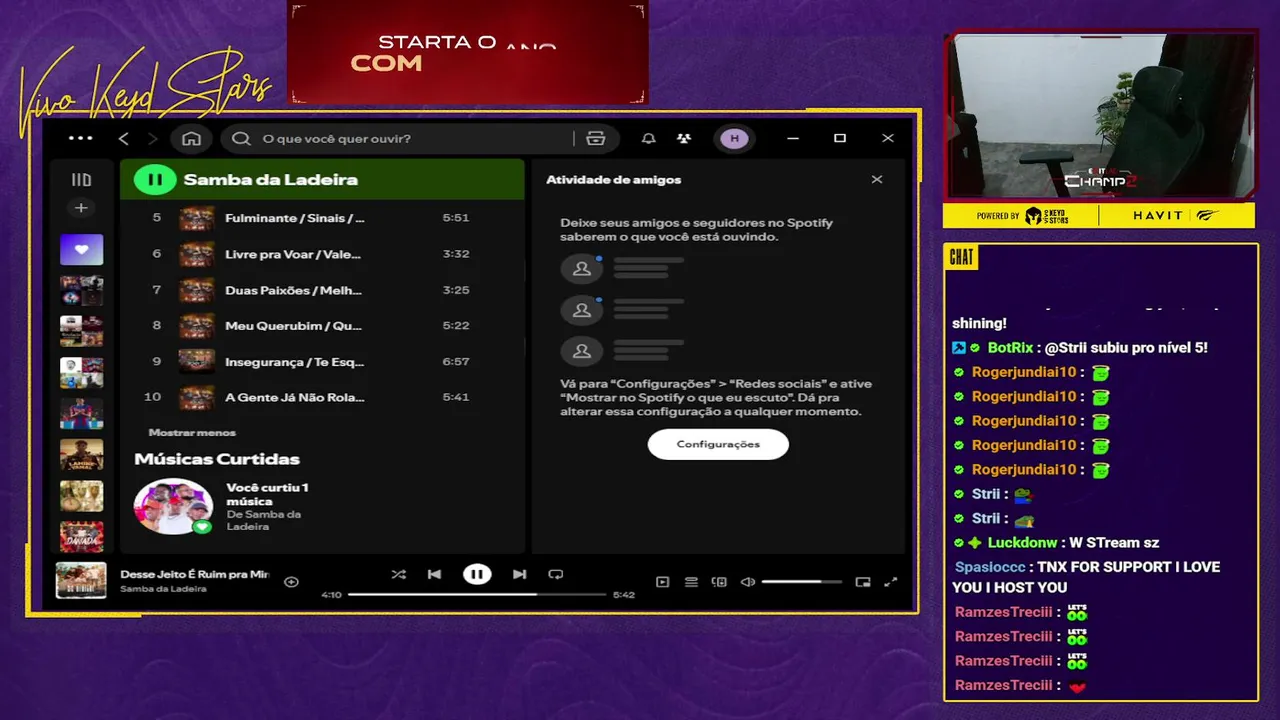Click third friend placeholder avatar
This screenshot has width=1280, height=720.
(582, 351)
